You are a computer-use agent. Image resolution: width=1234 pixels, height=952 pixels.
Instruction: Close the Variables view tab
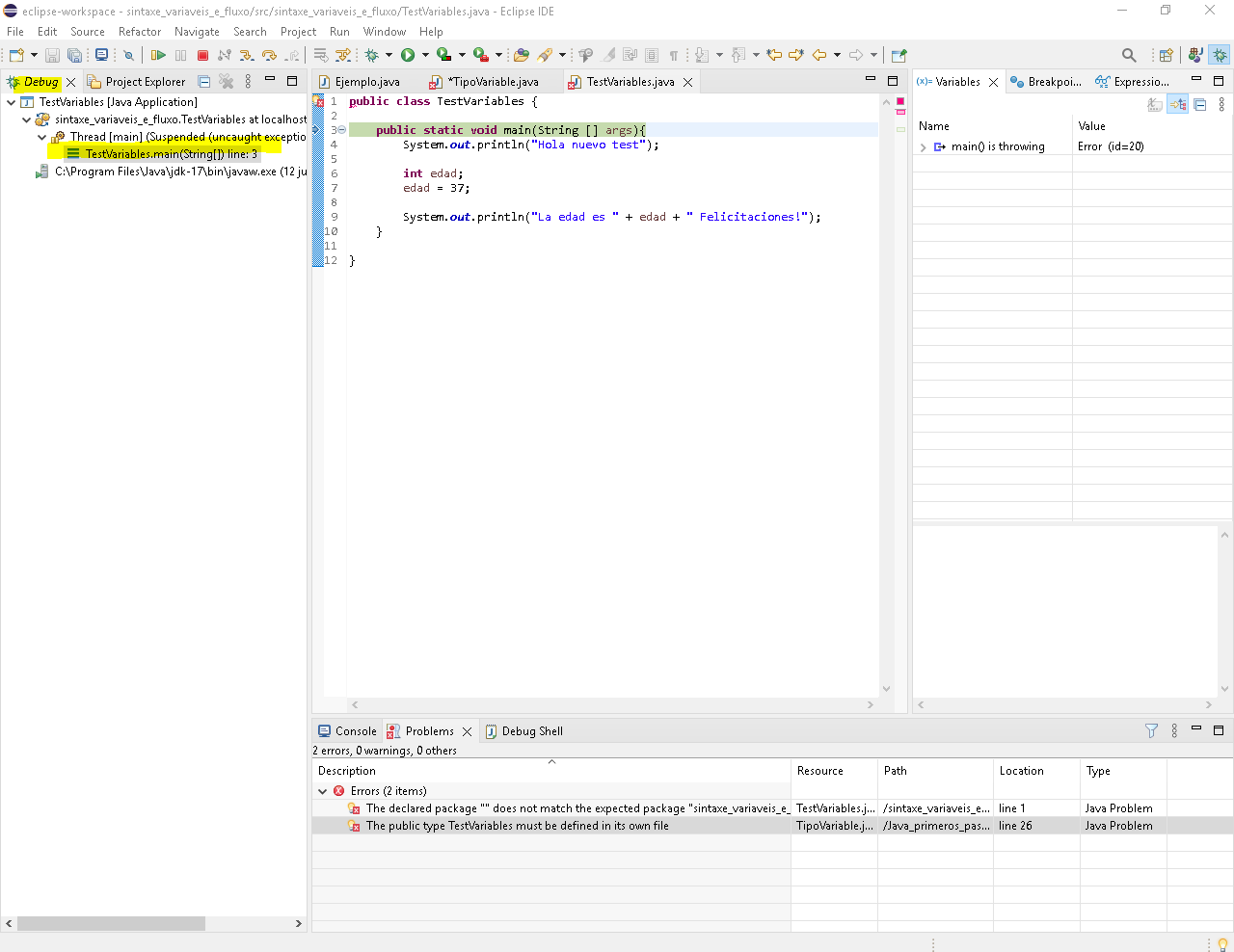coord(993,83)
